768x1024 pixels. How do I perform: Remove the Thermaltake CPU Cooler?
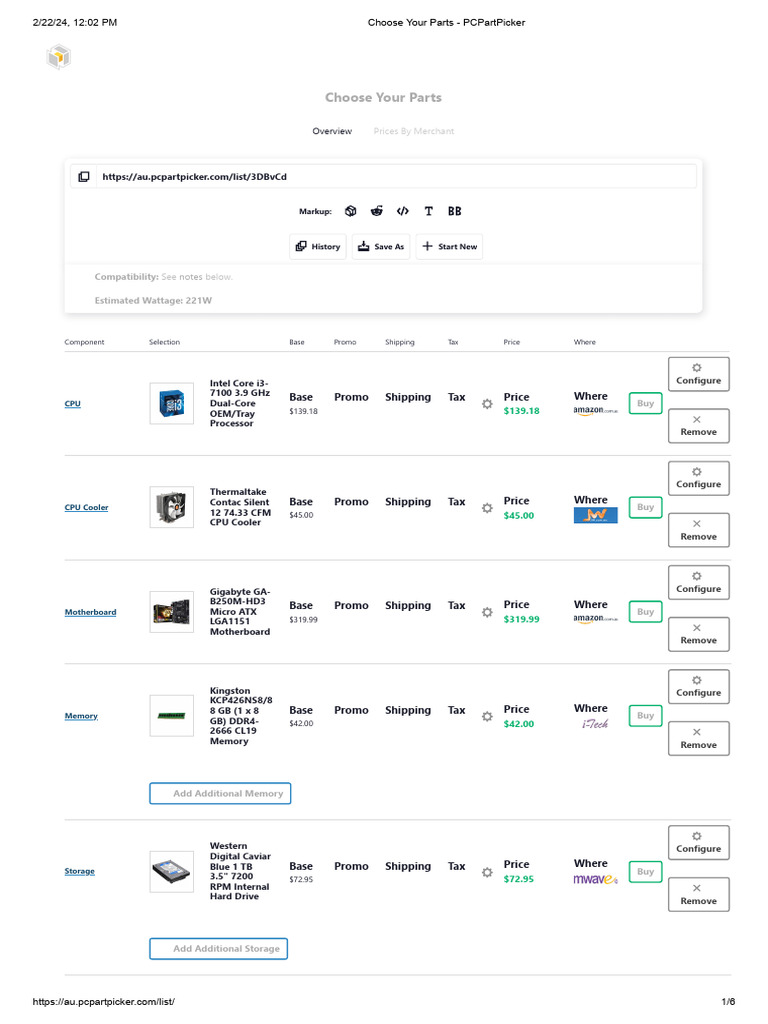(x=698, y=530)
